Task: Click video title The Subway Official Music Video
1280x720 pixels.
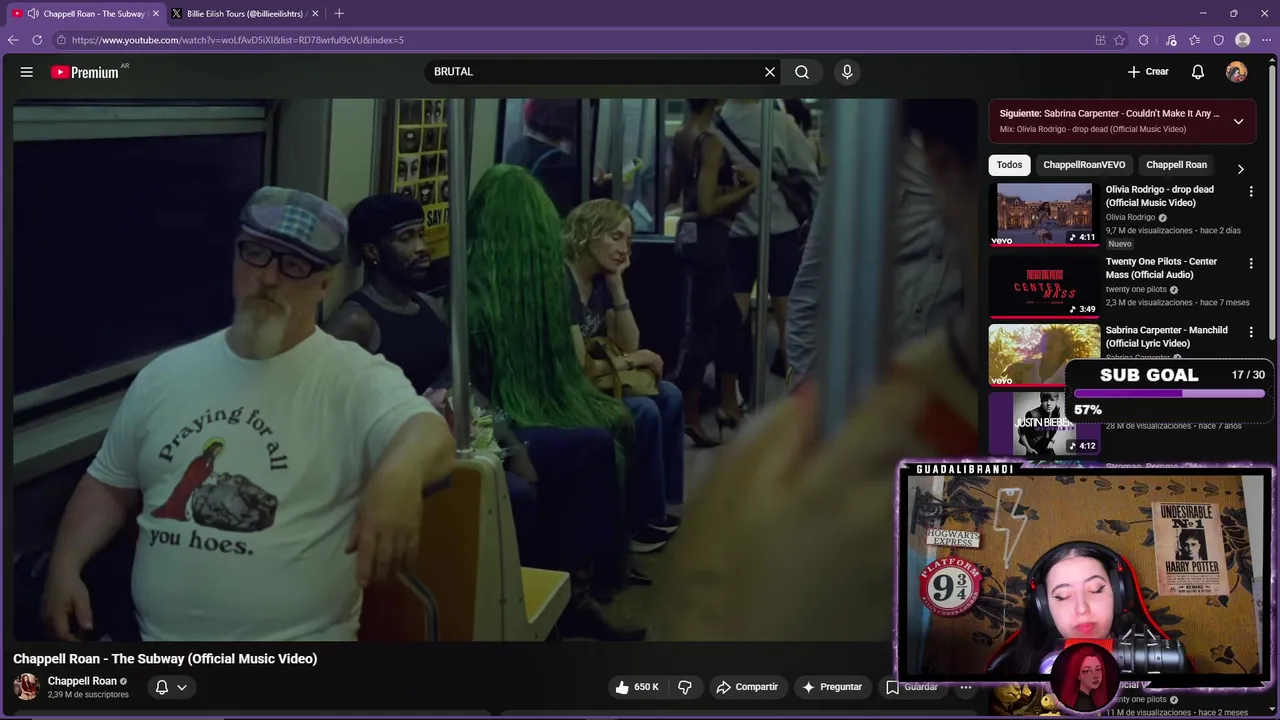Action: [x=165, y=659]
